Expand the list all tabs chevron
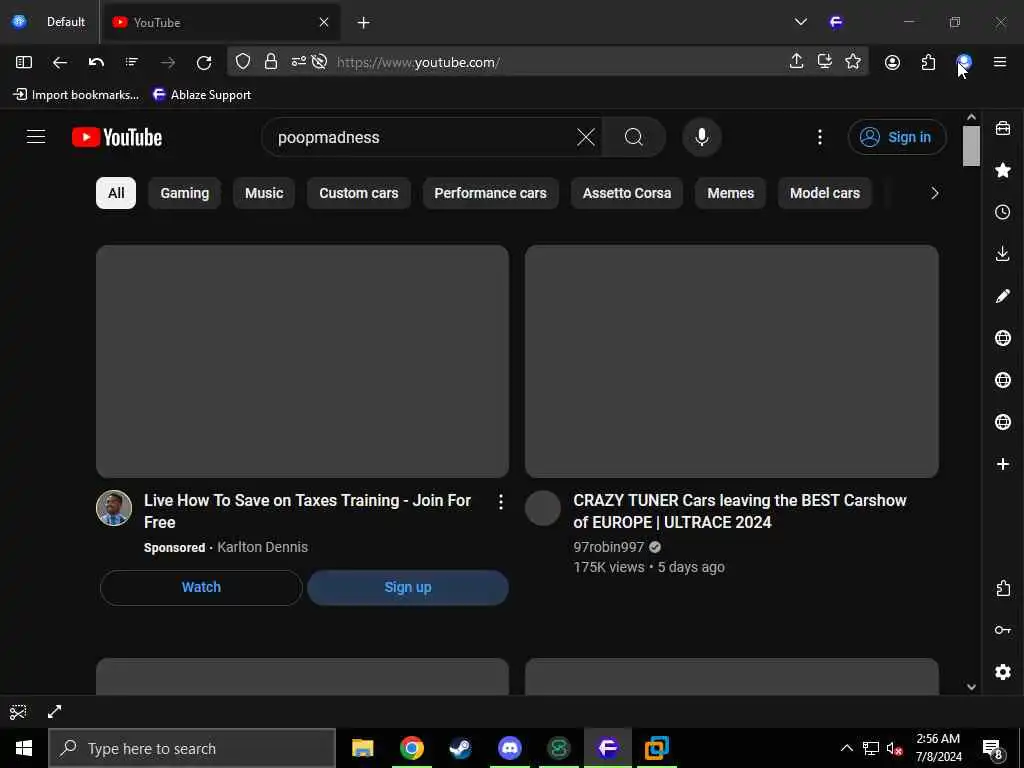1024x768 pixels. (x=801, y=22)
